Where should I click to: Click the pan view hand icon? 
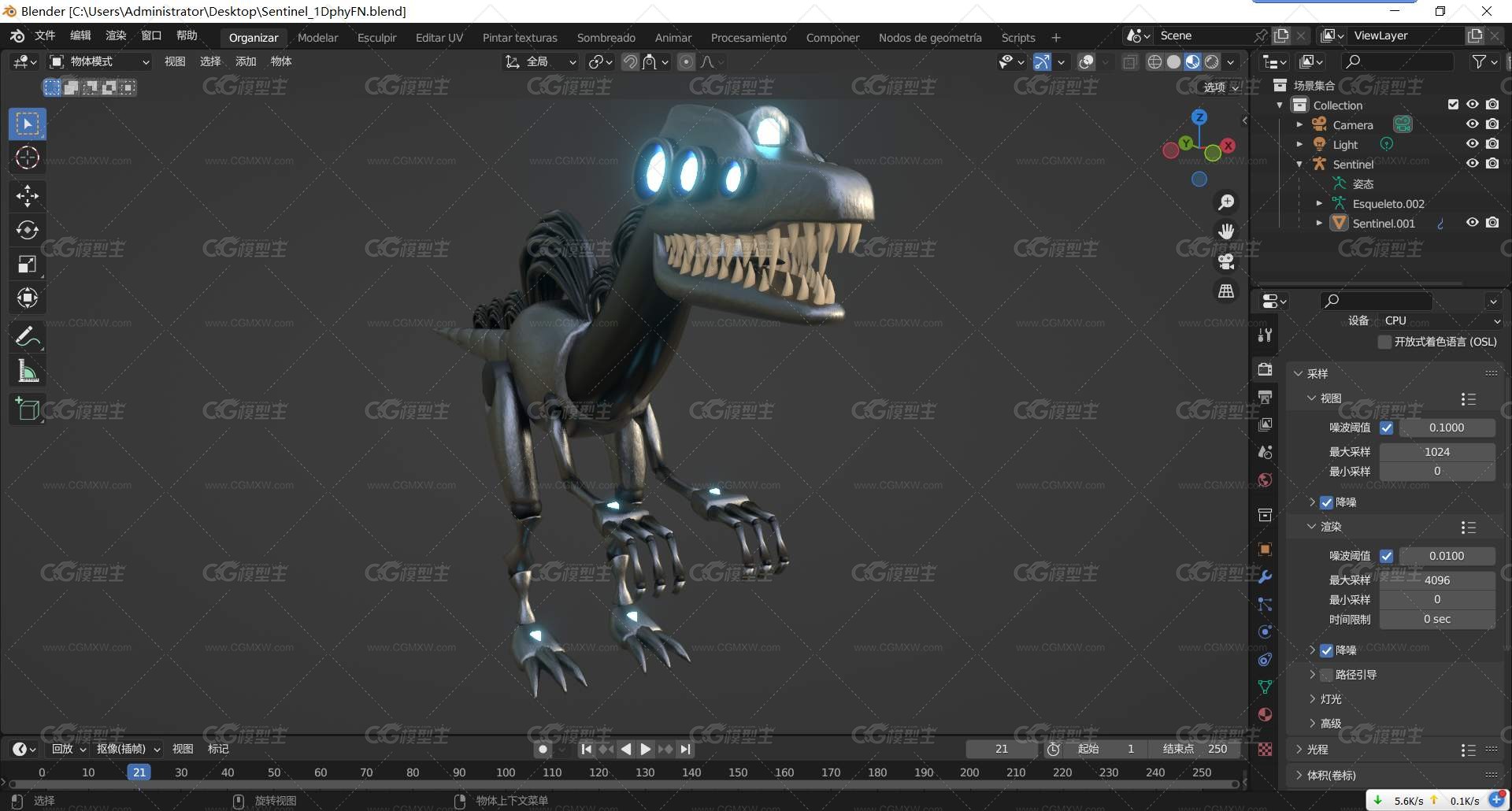(x=1226, y=231)
